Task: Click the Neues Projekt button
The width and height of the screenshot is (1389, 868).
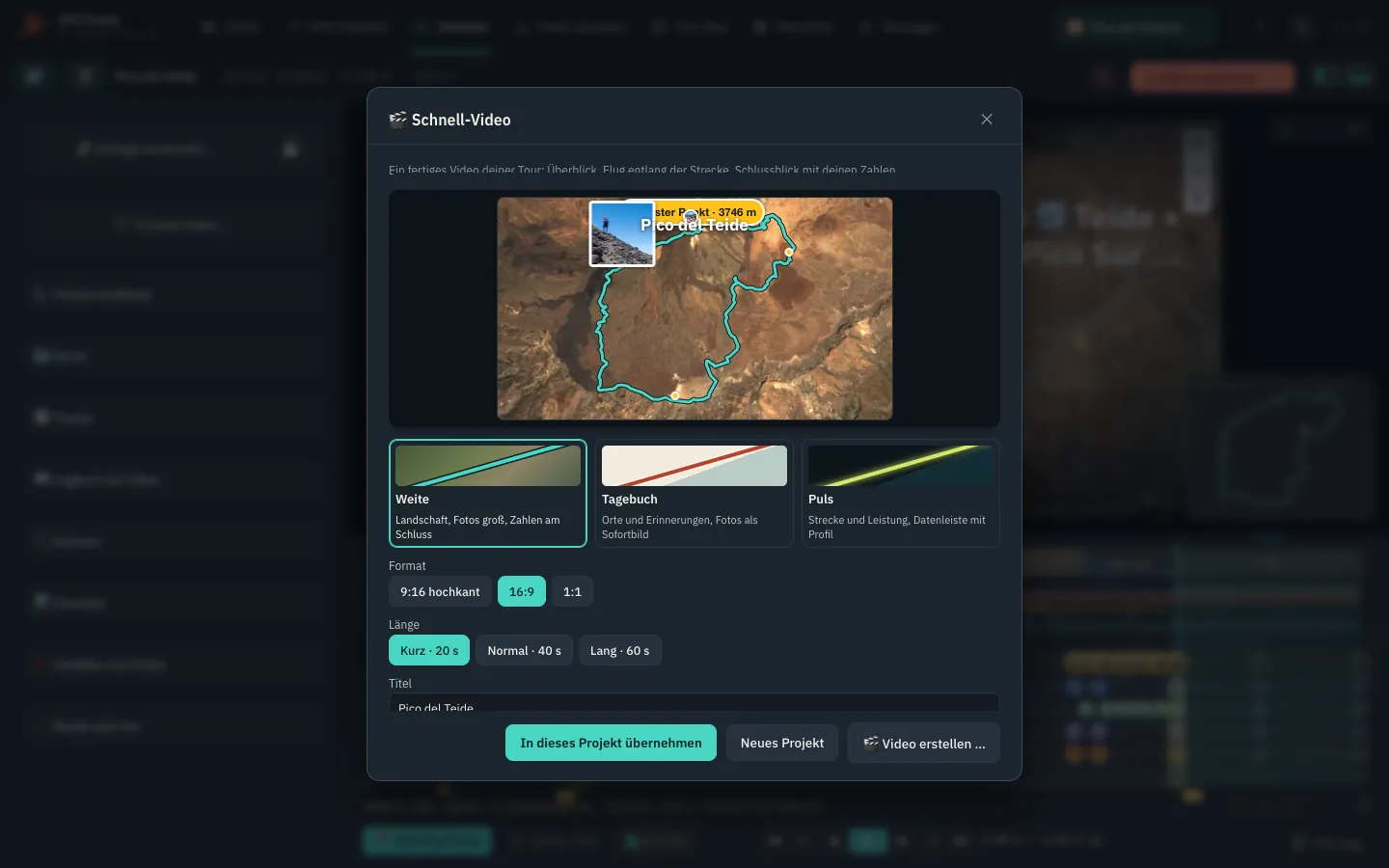Action: (x=782, y=743)
